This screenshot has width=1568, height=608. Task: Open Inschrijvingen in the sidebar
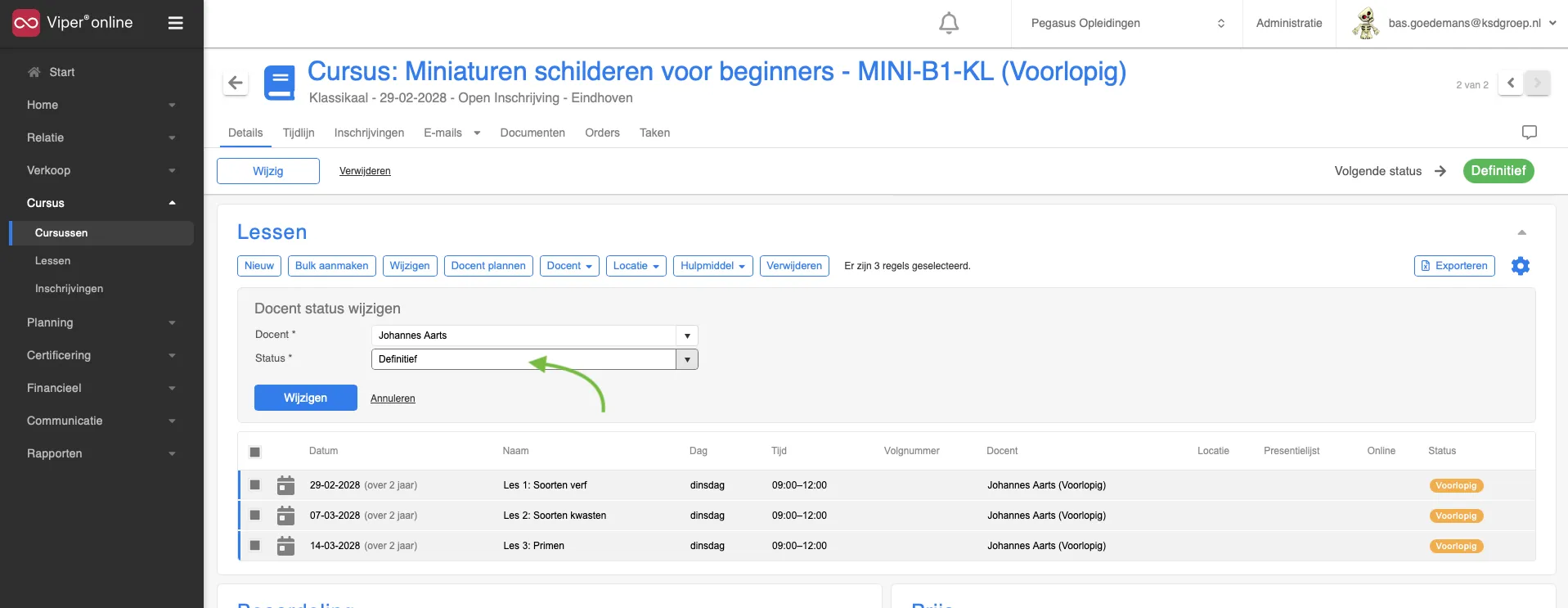pos(69,289)
